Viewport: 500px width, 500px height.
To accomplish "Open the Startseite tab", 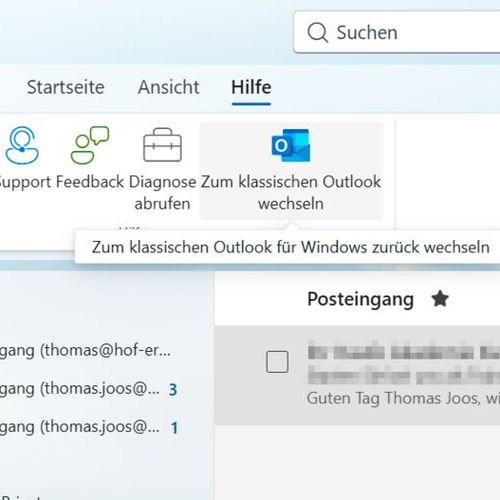I will (66, 87).
